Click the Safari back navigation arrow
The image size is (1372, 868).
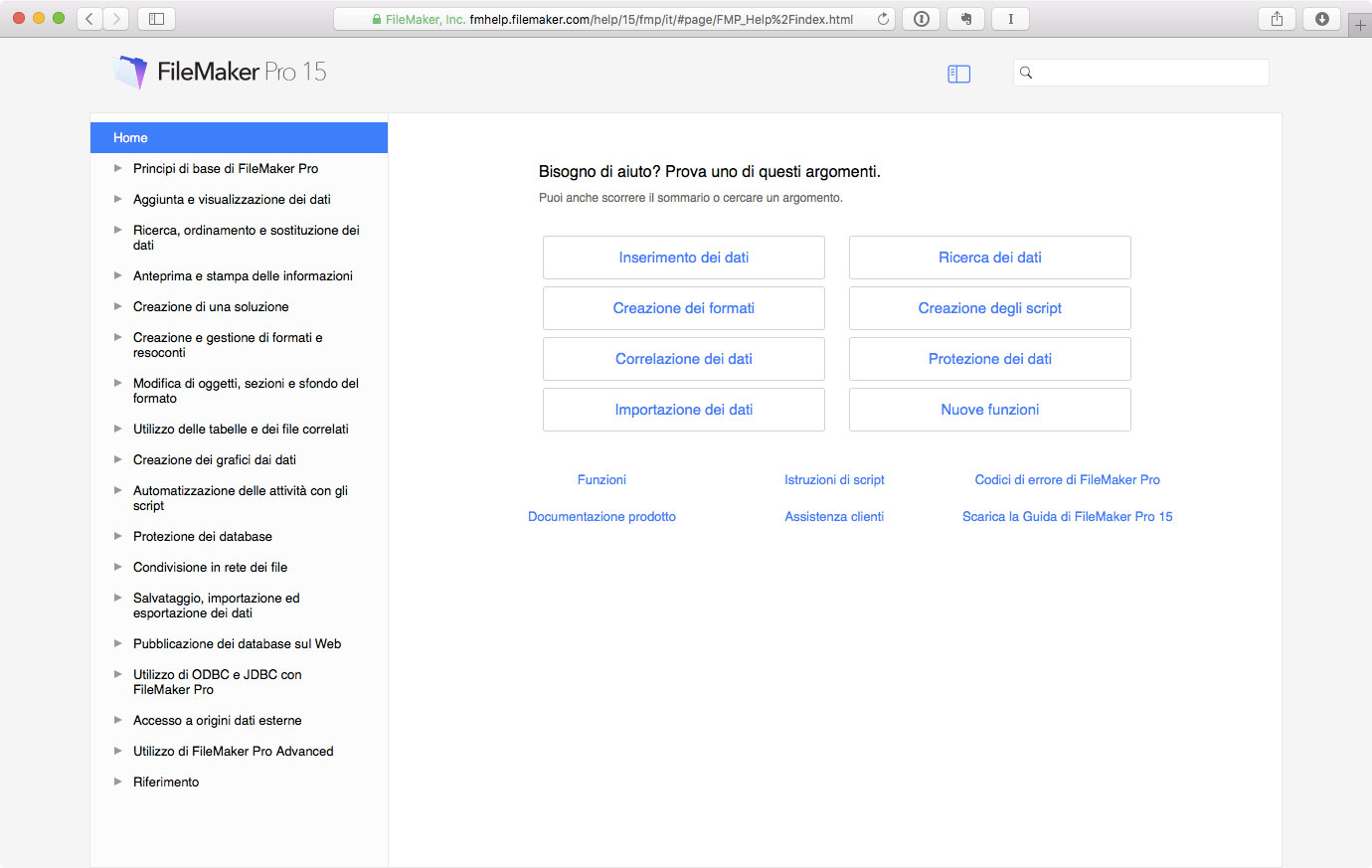pos(90,19)
